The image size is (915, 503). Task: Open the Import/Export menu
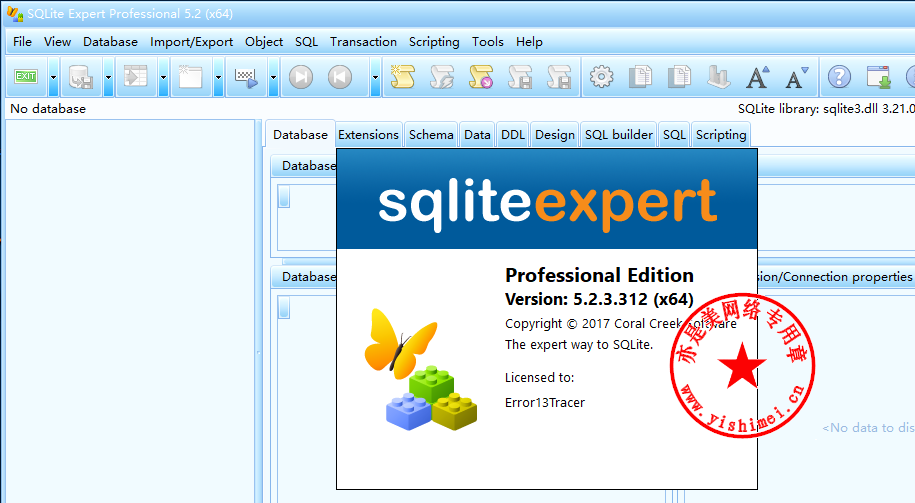click(x=191, y=42)
